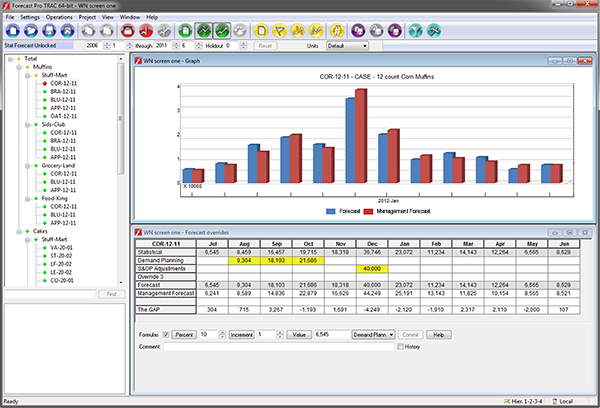The width and height of the screenshot is (600, 408).
Task: Open the Settings menu
Action: (x=30, y=17)
